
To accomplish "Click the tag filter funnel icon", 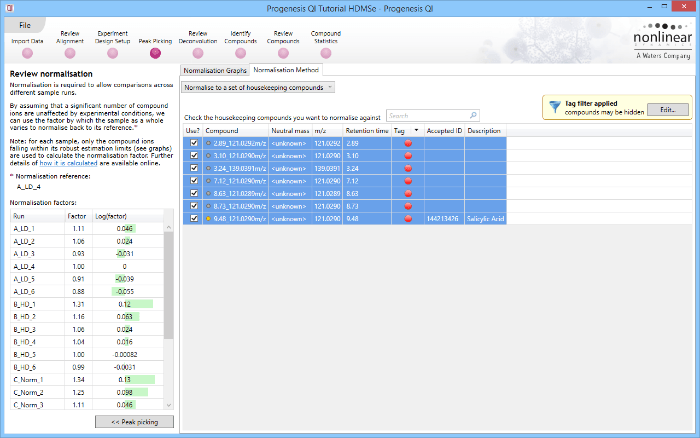I will [554, 107].
